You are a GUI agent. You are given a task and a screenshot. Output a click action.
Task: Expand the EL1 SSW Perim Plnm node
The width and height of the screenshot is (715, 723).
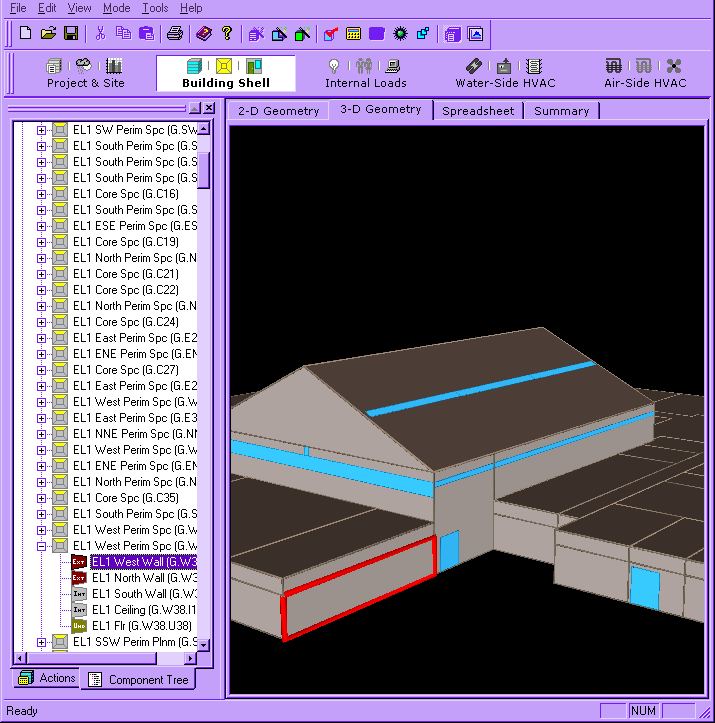click(x=41, y=642)
